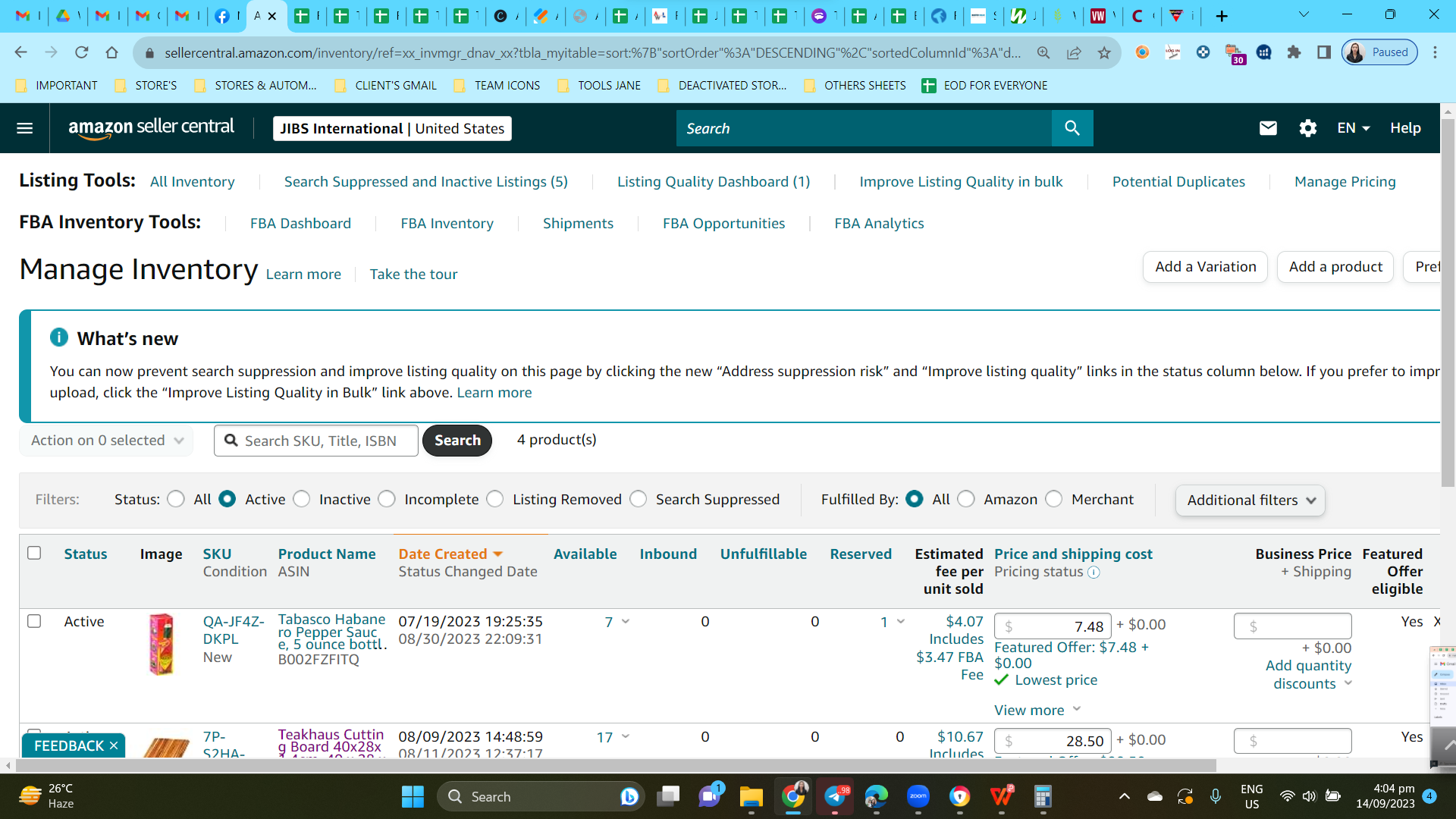Click the Add a product button

(1335, 267)
